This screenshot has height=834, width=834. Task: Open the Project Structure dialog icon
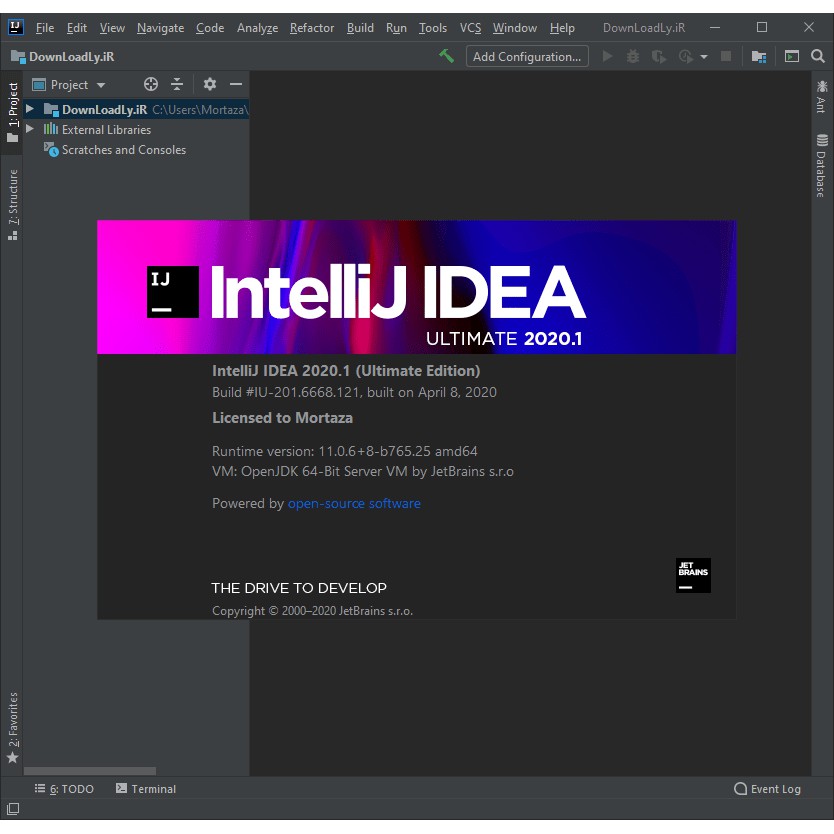(x=758, y=57)
